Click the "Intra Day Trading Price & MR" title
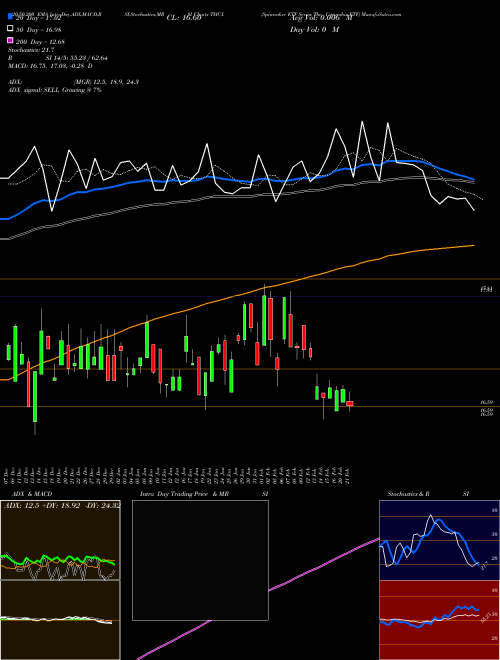500x660 pixels. (184, 494)
